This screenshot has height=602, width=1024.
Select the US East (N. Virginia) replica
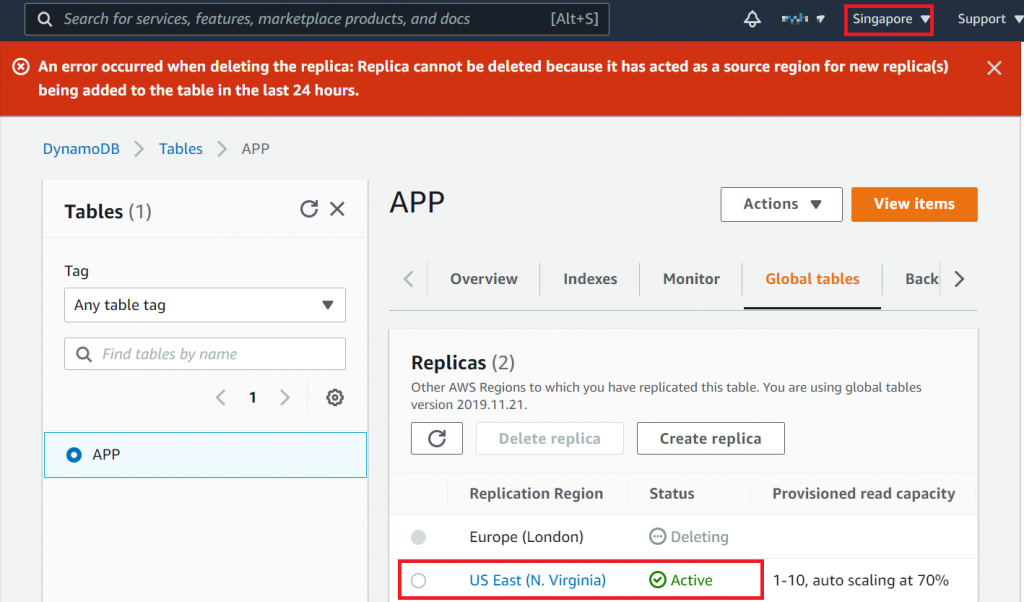tap(418, 580)
